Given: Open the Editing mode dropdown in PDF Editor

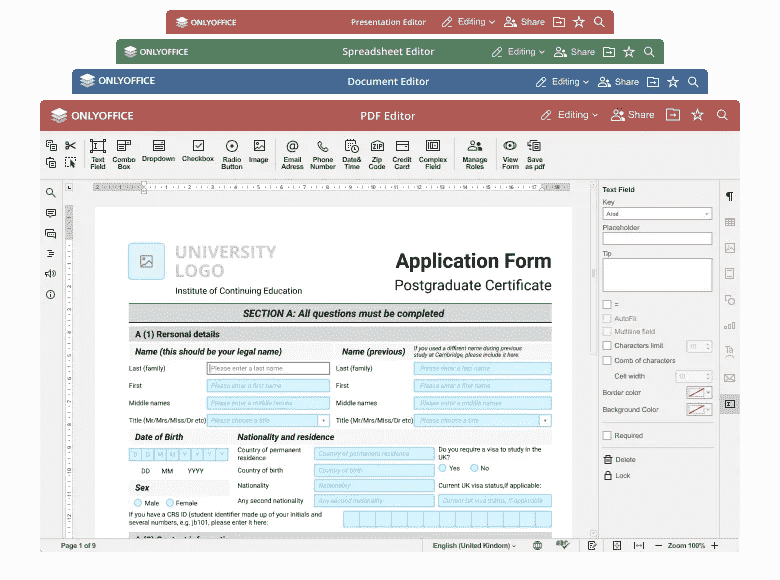Looking at the screenshot, I should pyautogui.click(x=570, y=115).
